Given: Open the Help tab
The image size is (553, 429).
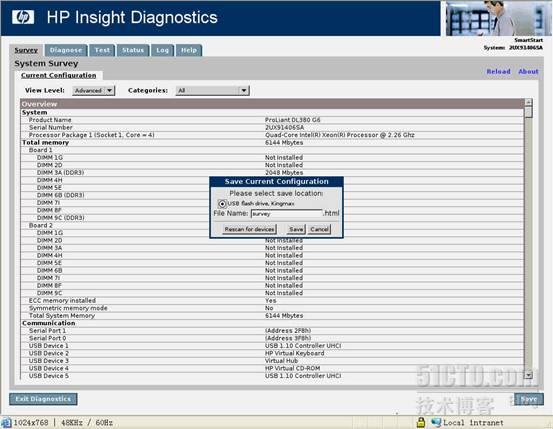Looking at the screenshot, I should [189, 50].
